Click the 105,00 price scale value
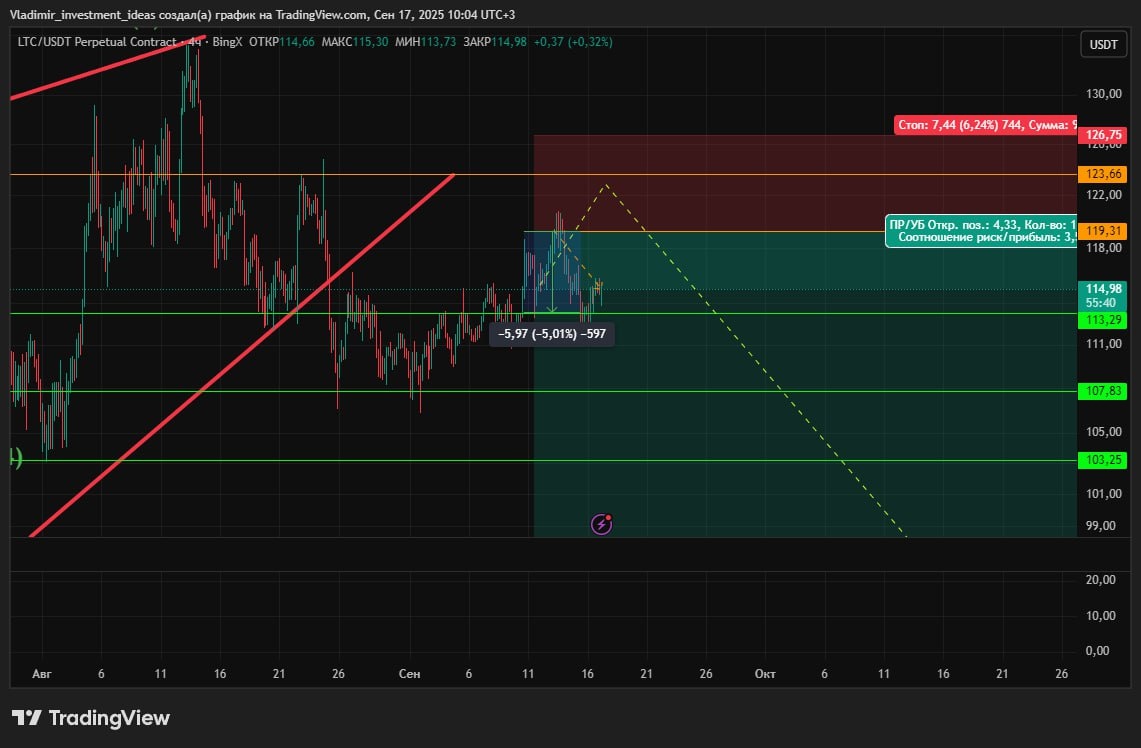 click(1103, 431)
